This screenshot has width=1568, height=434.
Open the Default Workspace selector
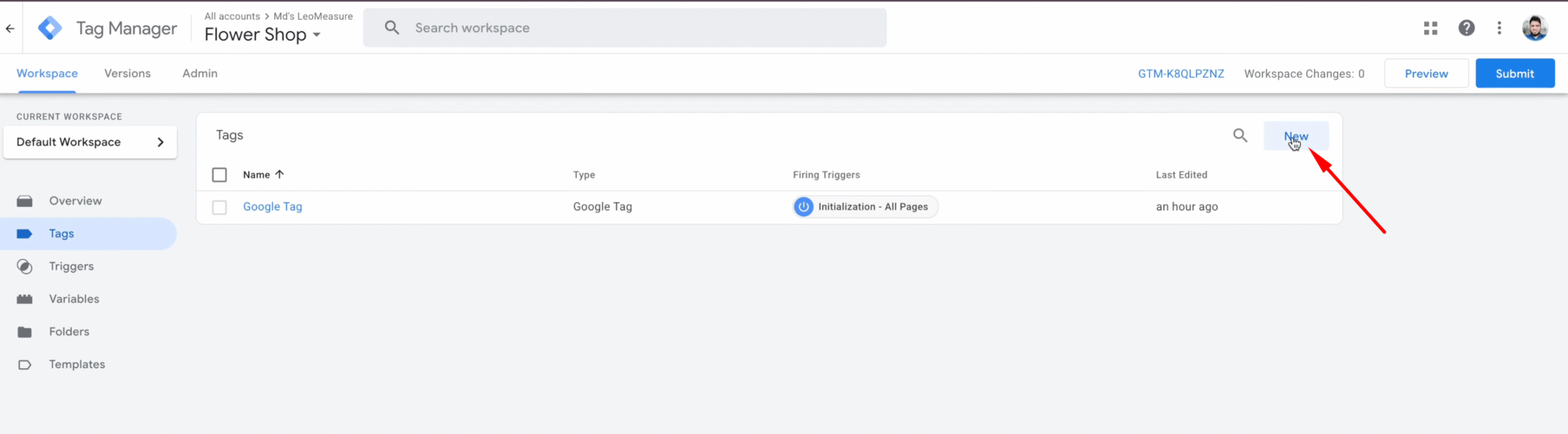click(x=90, y=142)
